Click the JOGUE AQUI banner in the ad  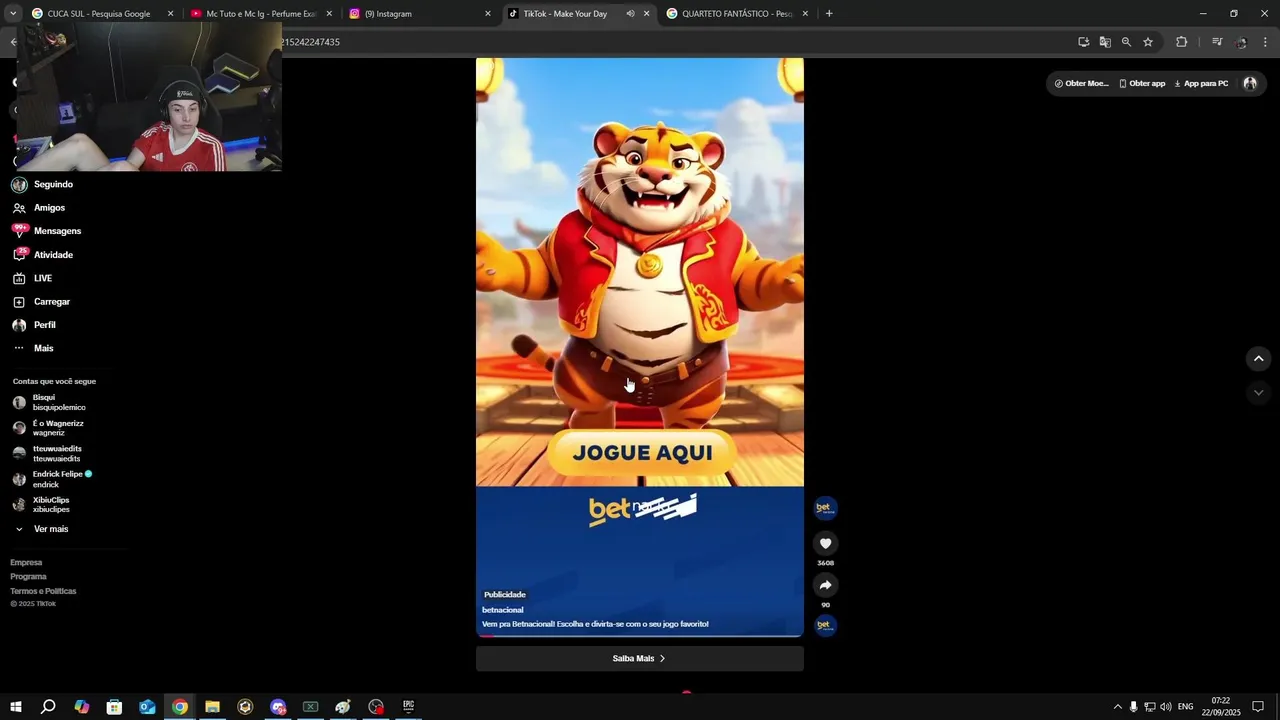coord(642,453)
